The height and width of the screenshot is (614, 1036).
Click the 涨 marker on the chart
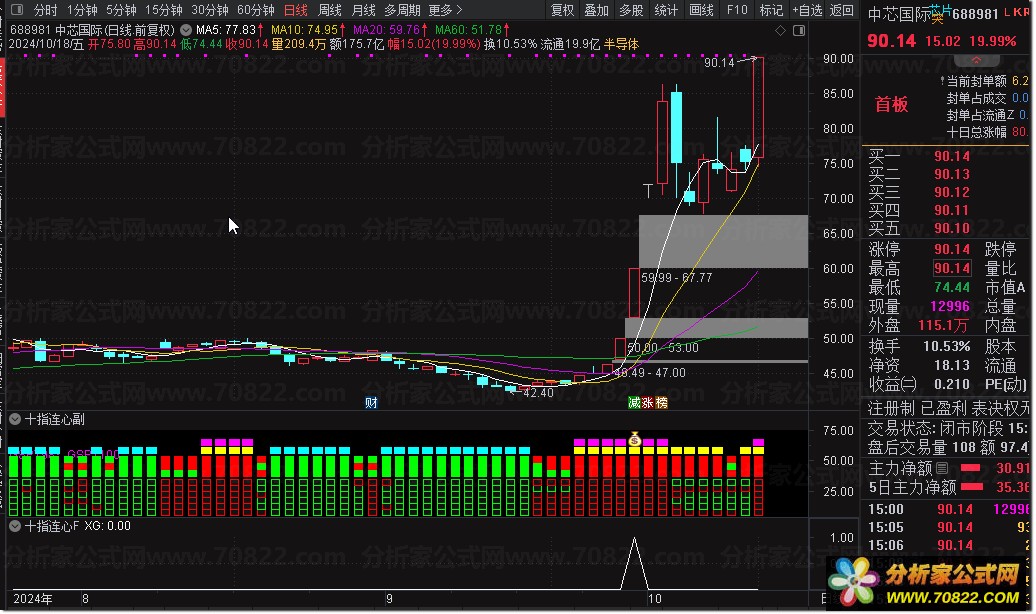[648, 403]
